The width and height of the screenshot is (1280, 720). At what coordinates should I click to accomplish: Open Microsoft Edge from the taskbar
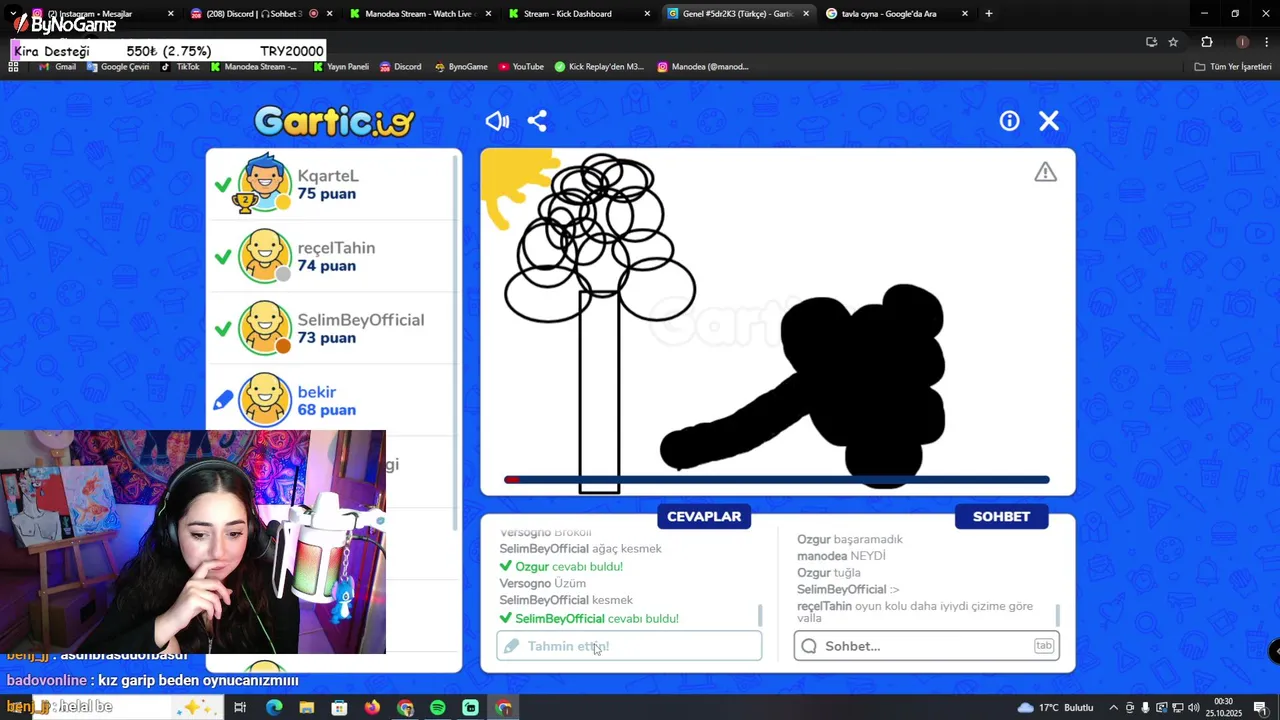coord(274,708)
